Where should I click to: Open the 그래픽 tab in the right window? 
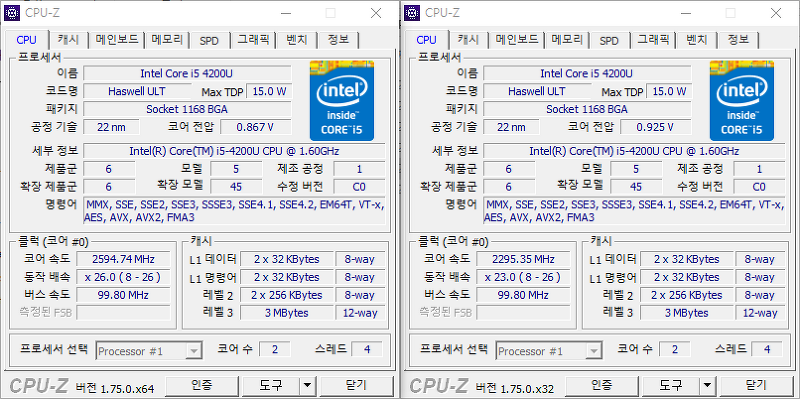(653, 40)
